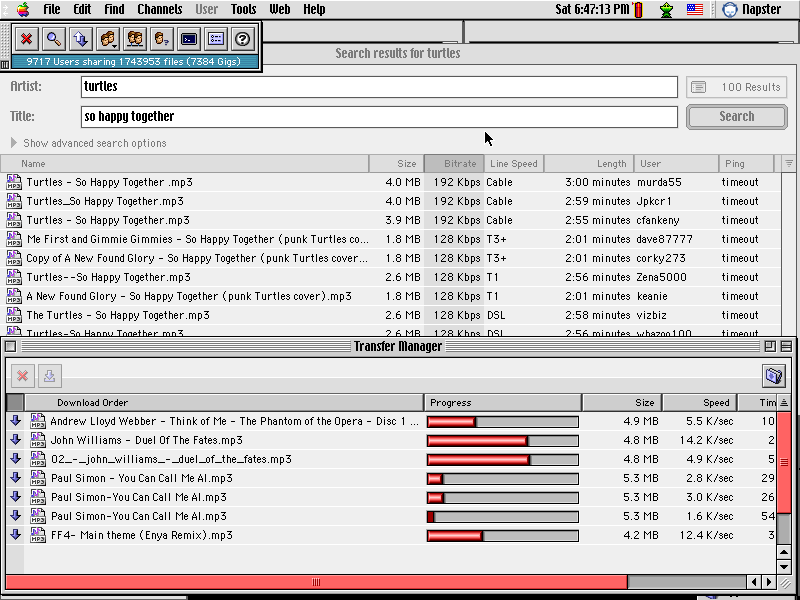The width and height of the screenshot is (800, 600).
Task: Expand the advanced search options disclosure triangle
Action: pyautogui.click(x=14, y=142)
